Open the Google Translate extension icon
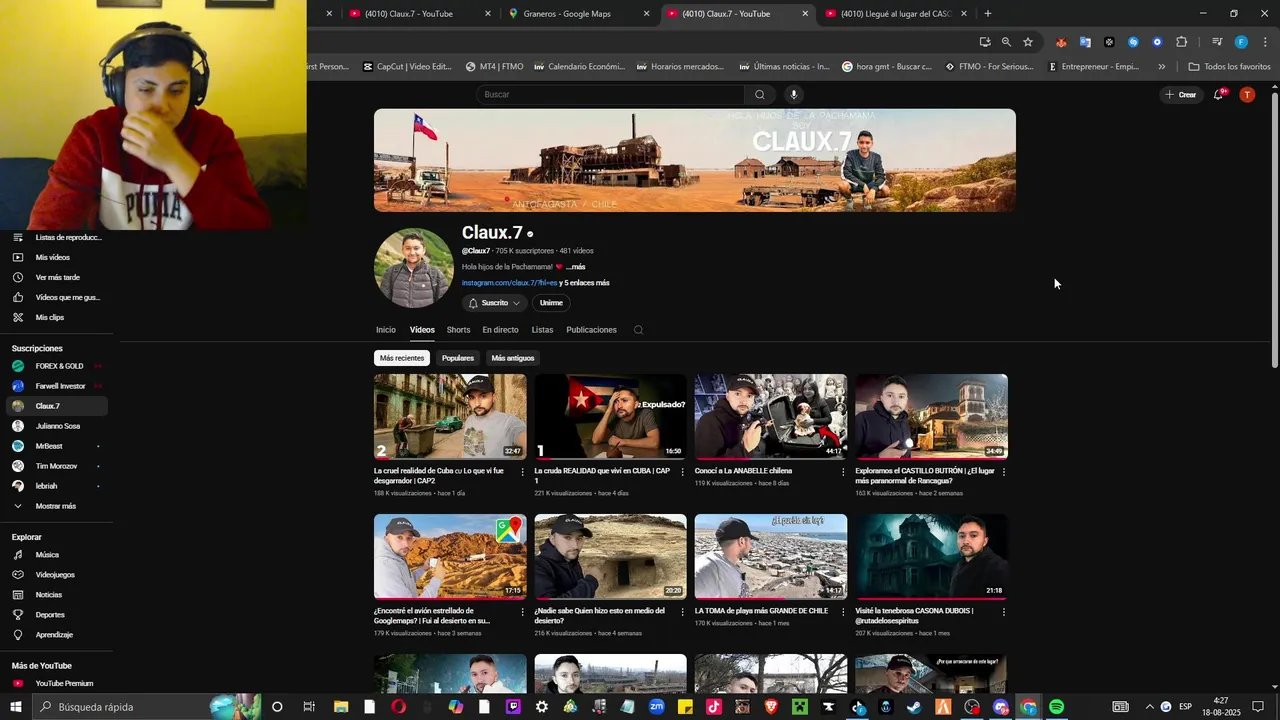 click(1085, 42)
